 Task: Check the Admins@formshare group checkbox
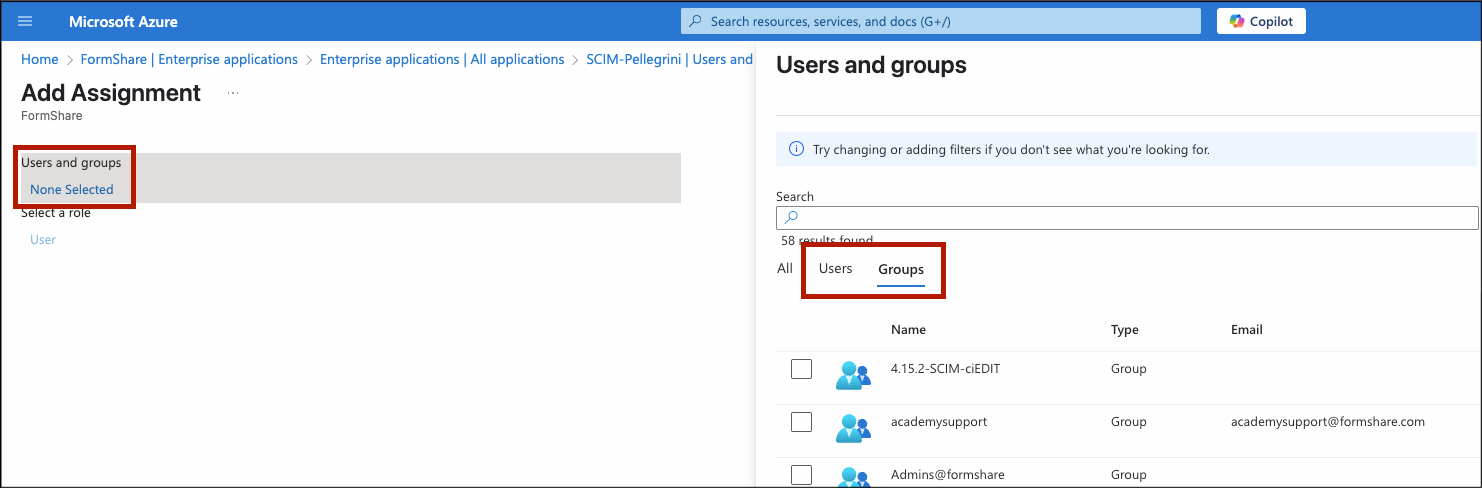click(x=801, y=475)
